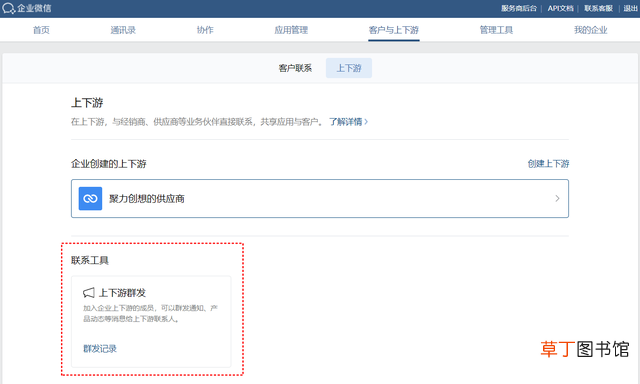
Task: Open the API文档 link
Action: click(x=560, y=8)
